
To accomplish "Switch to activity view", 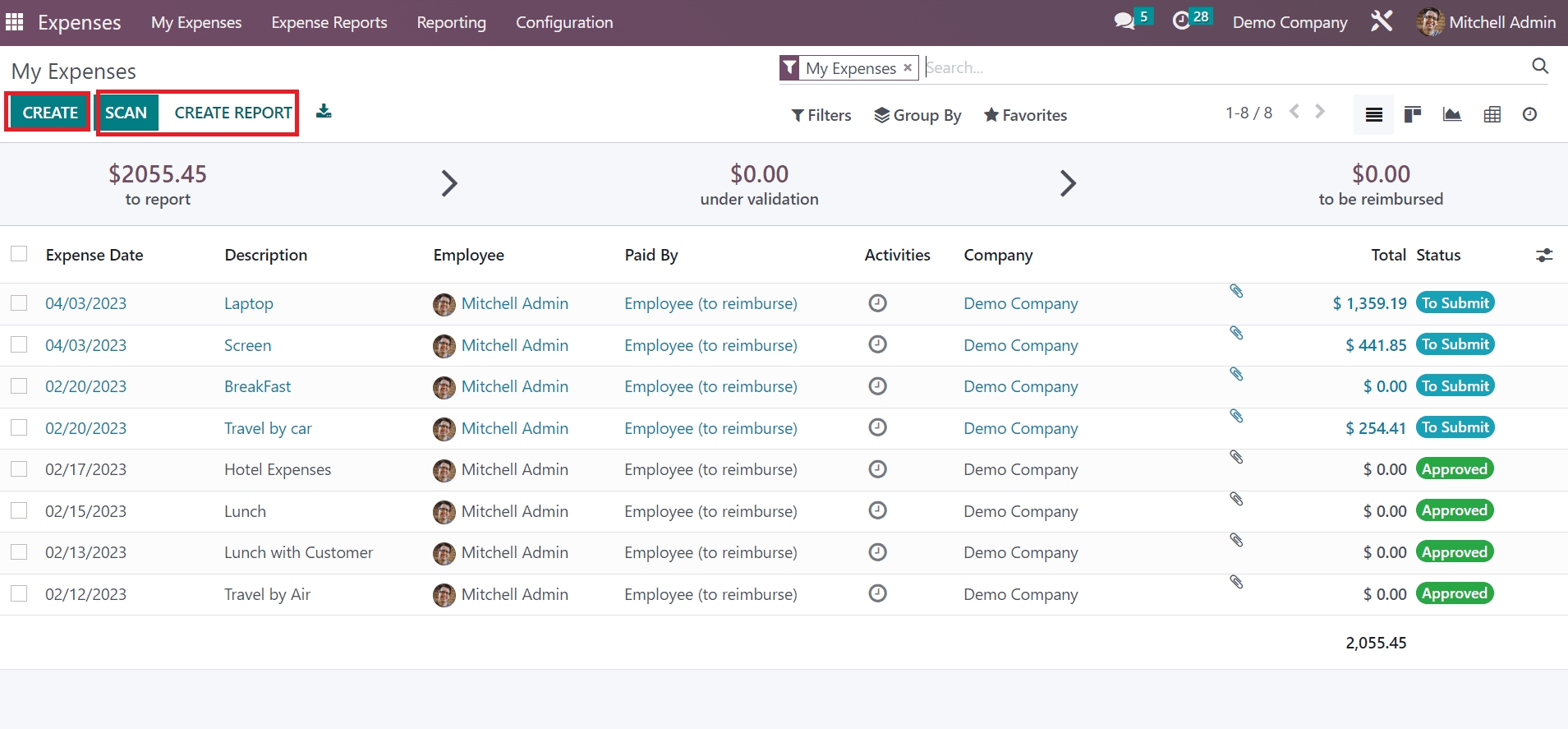I will click(1529, 115).
